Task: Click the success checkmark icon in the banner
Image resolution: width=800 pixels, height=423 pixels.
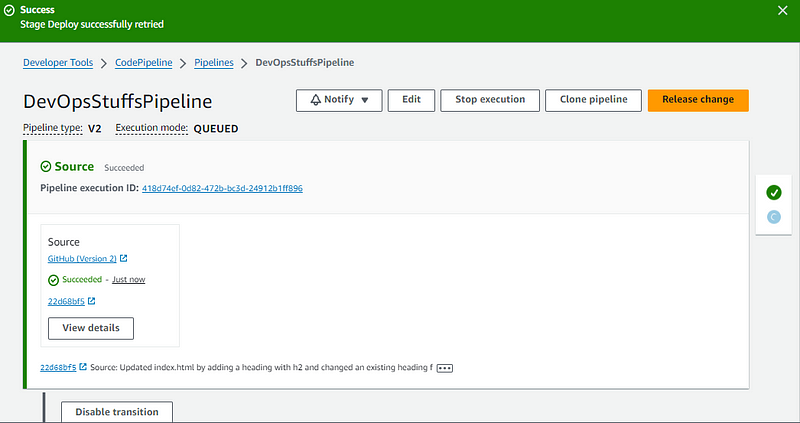Action: pyautogui.click(x=9, y=10)
